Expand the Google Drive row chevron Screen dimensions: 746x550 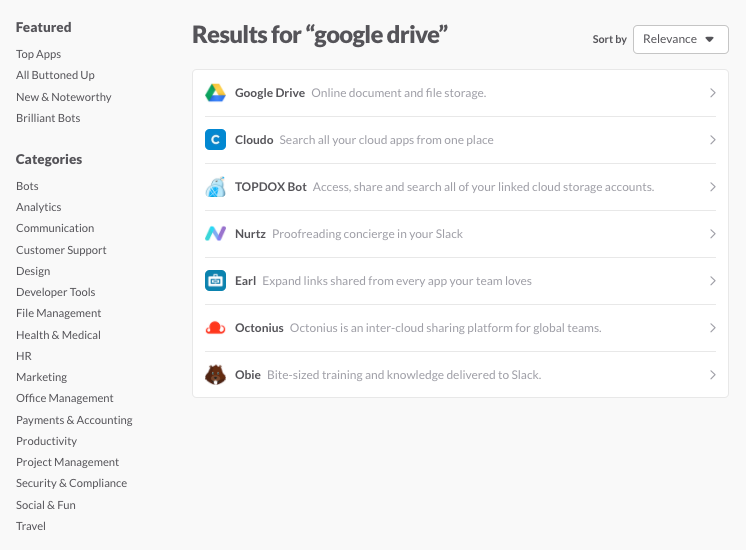[712, 93]
